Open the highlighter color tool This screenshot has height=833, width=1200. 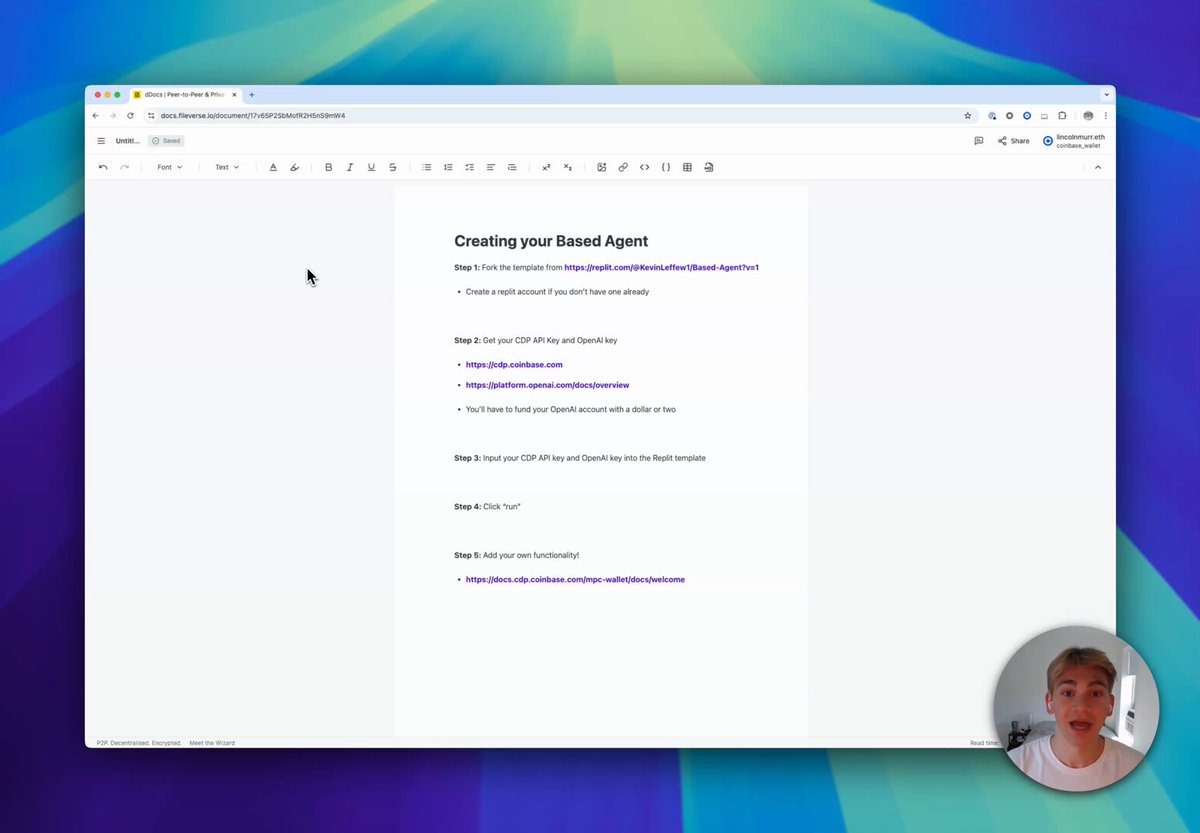294,167
